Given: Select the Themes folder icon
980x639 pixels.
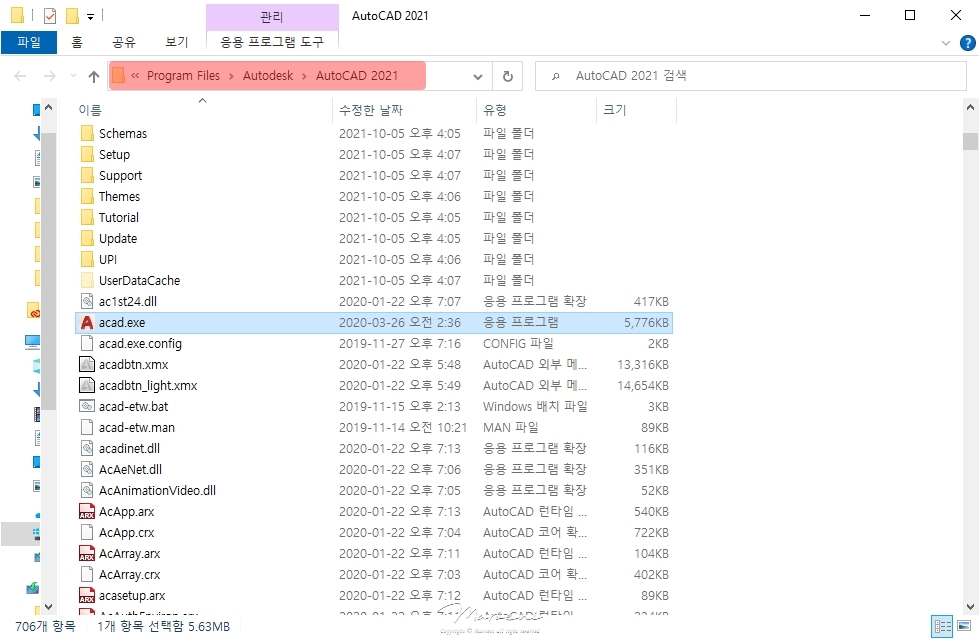Looking at the screenshot, I should tap(88, 196).
